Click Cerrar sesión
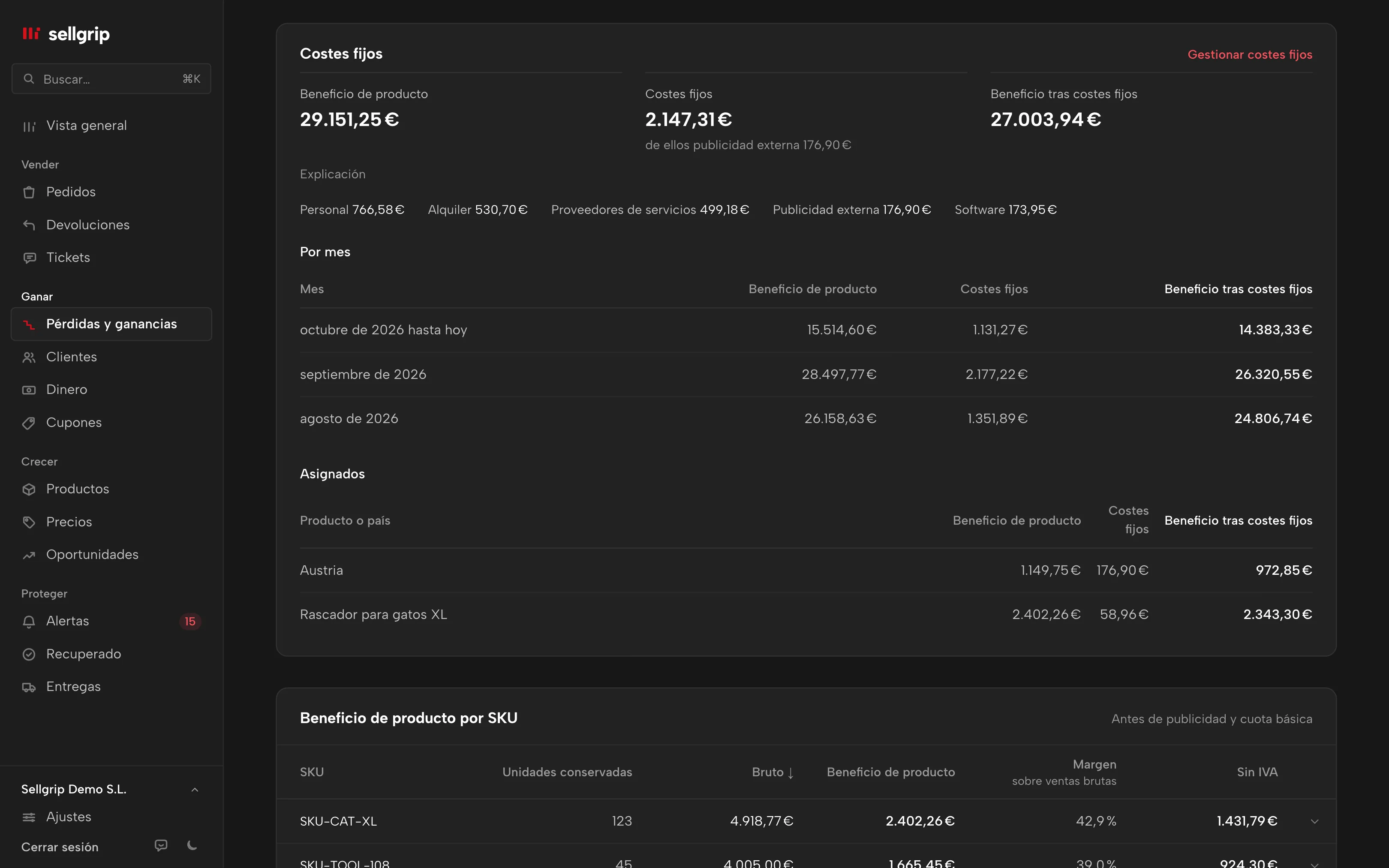 point(60,847)
